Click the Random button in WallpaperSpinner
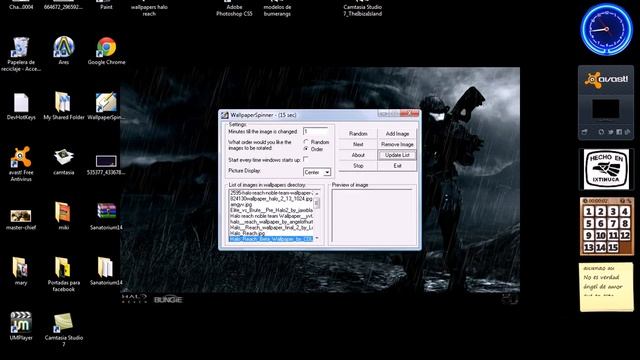This screenshot has width=640, height=360. point(358,134)
